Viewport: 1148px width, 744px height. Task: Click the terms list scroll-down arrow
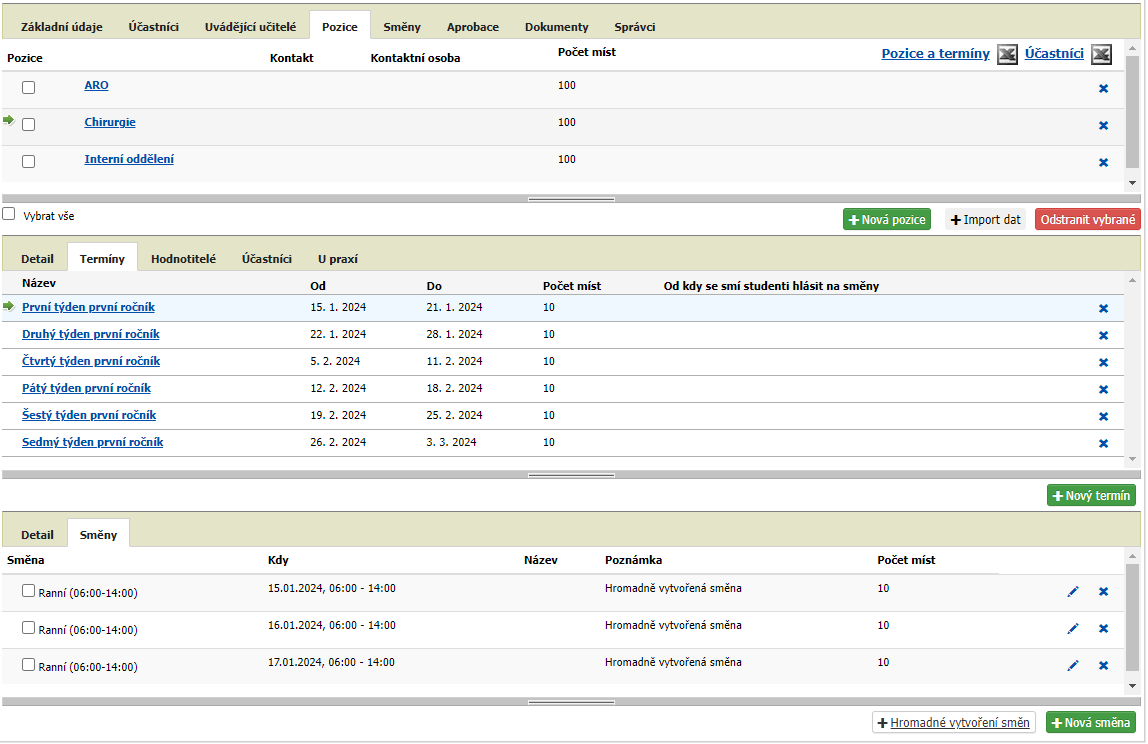pyautogui.click(x=1132, y=459)
